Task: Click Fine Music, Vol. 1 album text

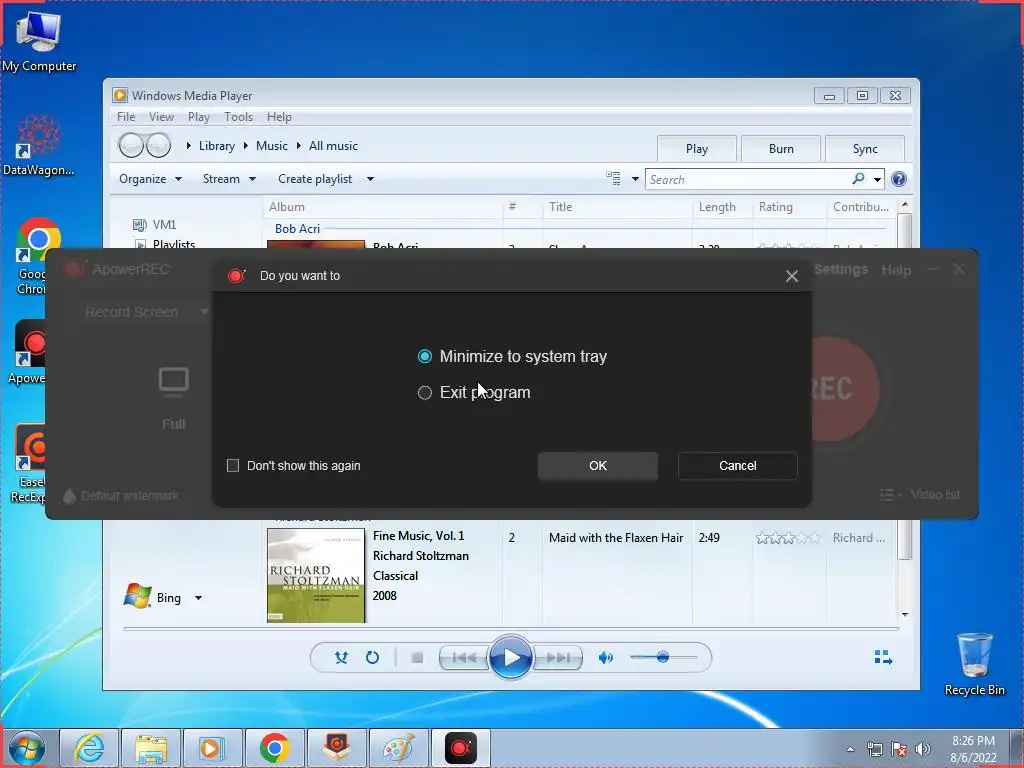Action: click(x=419, y=536)
